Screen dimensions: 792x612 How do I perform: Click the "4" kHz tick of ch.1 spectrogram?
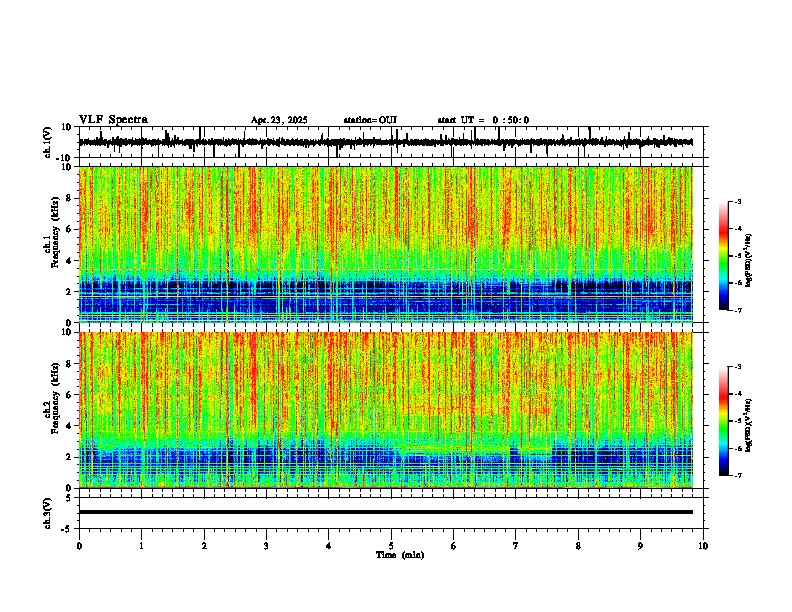70,261
